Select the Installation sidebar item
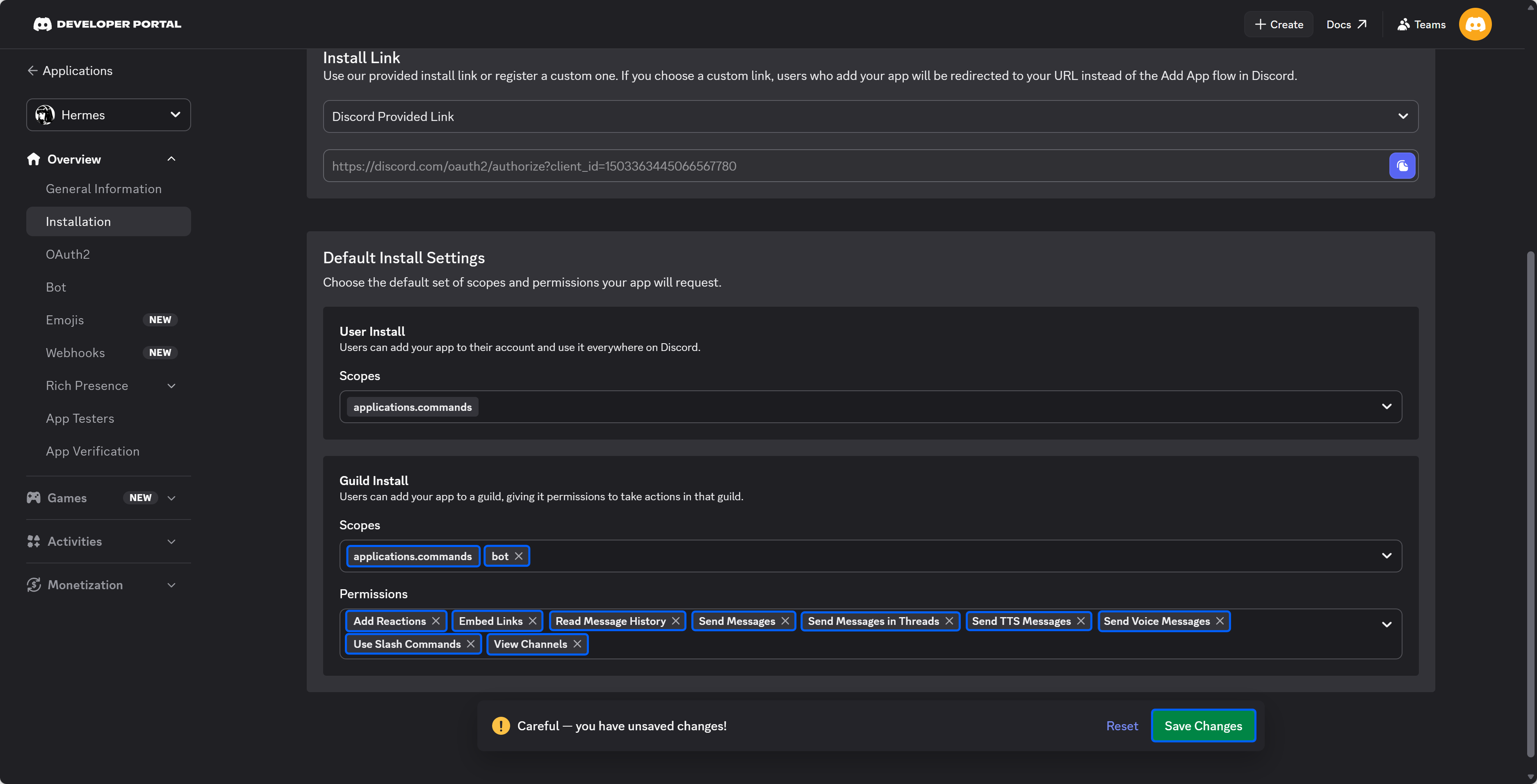The image size is (1537, 784). [109, 221]
